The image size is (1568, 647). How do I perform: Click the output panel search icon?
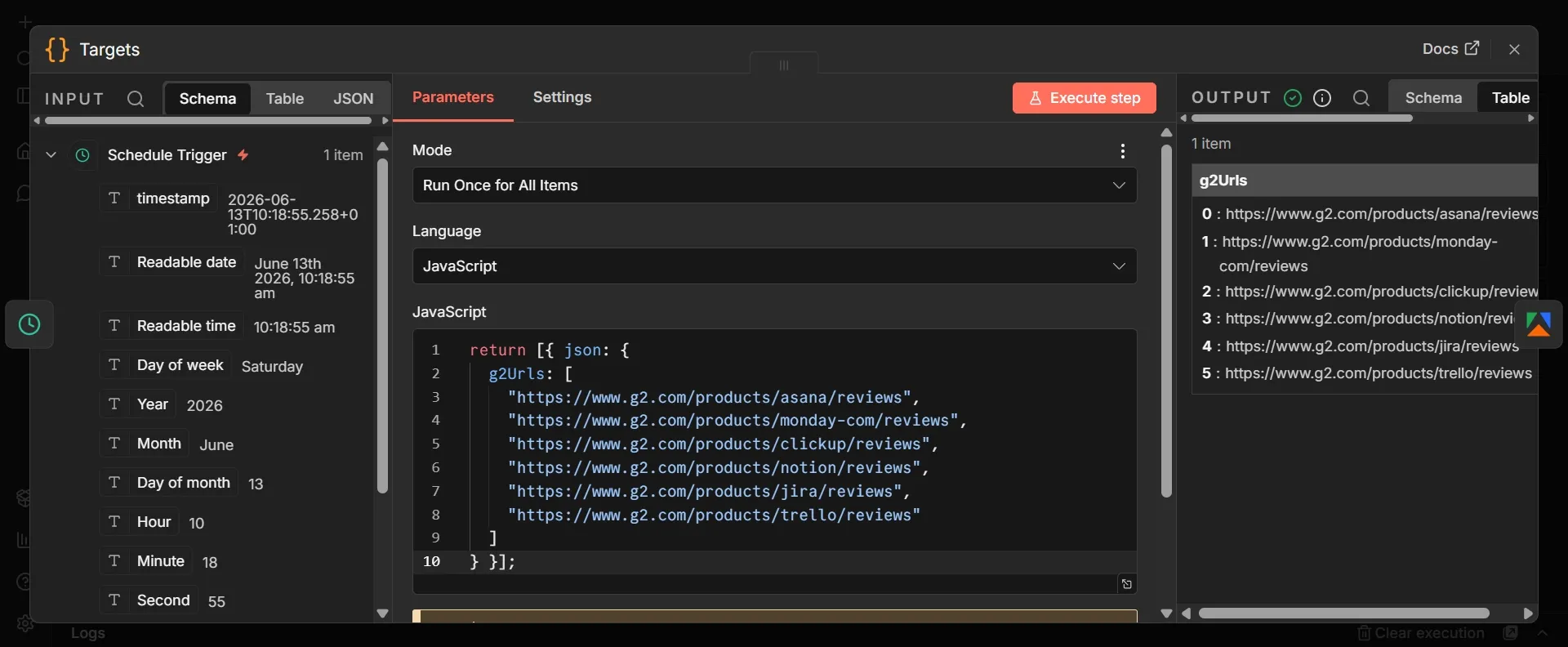tap(1361, 98)
